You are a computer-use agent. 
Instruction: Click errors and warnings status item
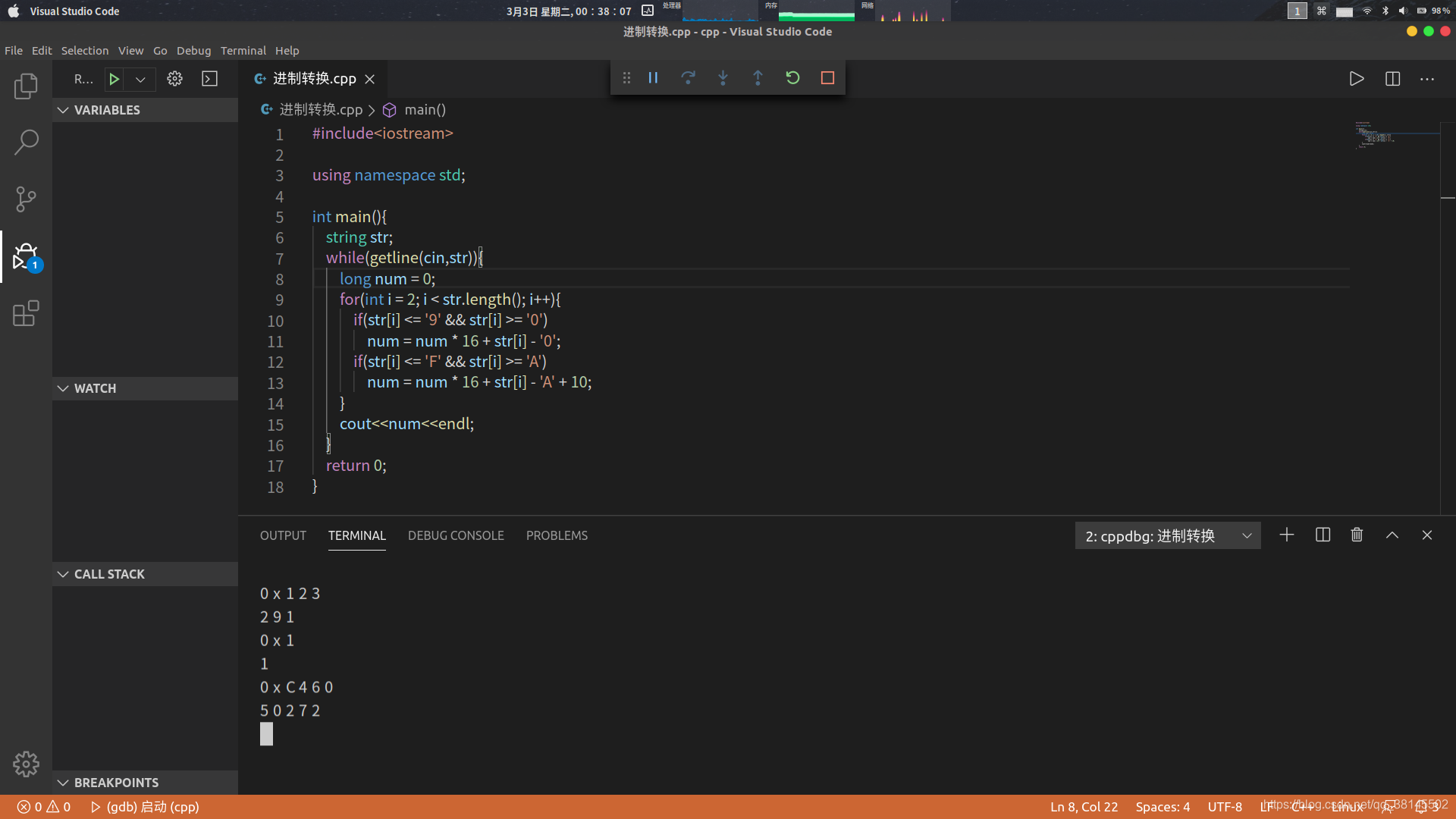[x=44, y=807]
